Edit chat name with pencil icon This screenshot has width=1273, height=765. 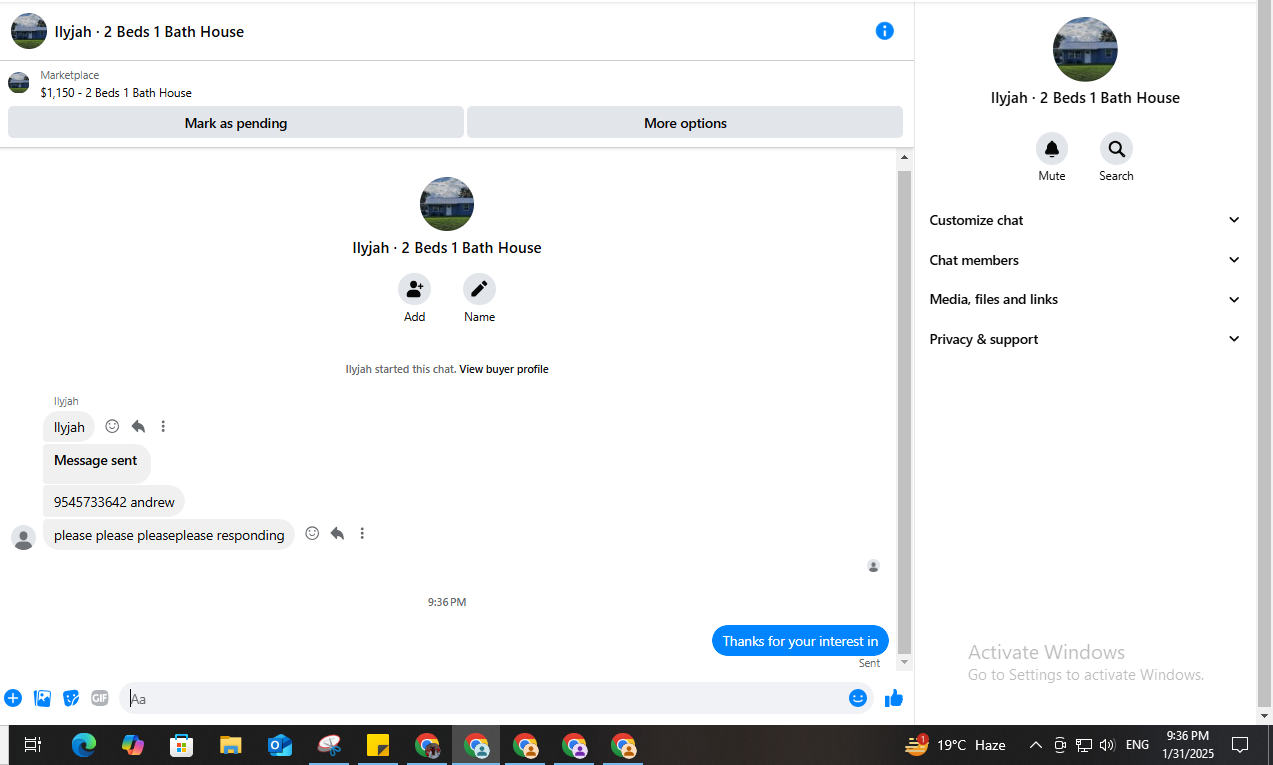[479, 289]
